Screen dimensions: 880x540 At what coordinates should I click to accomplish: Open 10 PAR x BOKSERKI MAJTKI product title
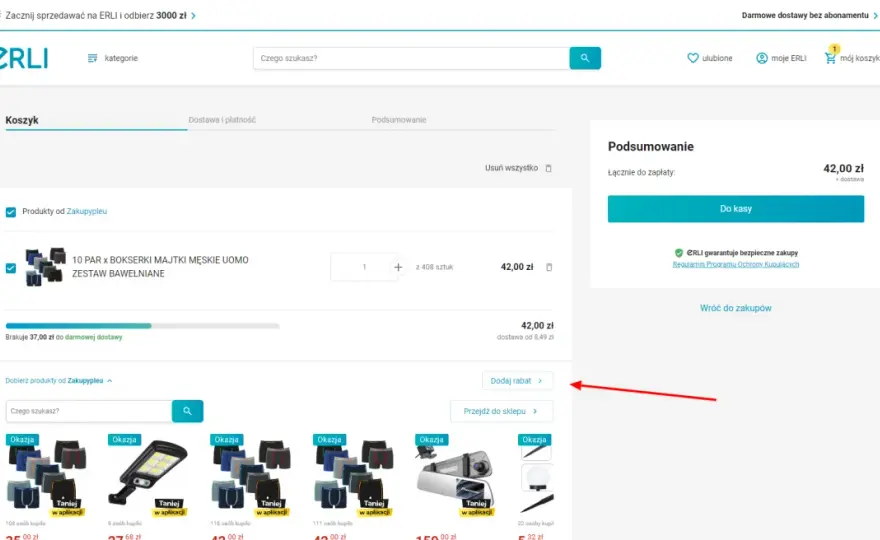[161, 267]
